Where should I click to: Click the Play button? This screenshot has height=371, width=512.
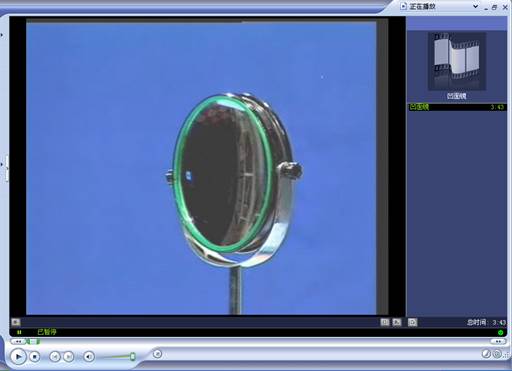(x=18, y=357)
